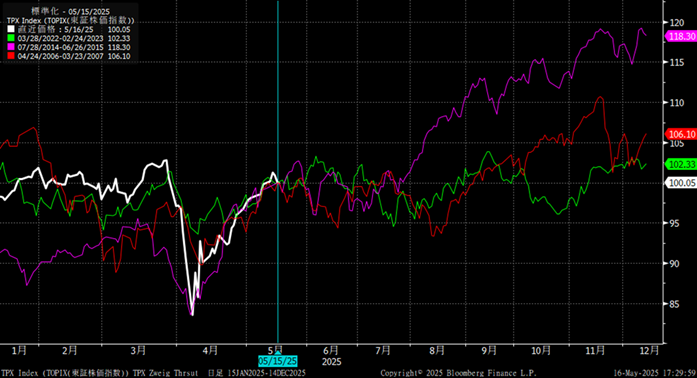Click the 2025 year label under time axis
Image resolution: width=697 pixels, height=378 pixels.
(332, 362)
